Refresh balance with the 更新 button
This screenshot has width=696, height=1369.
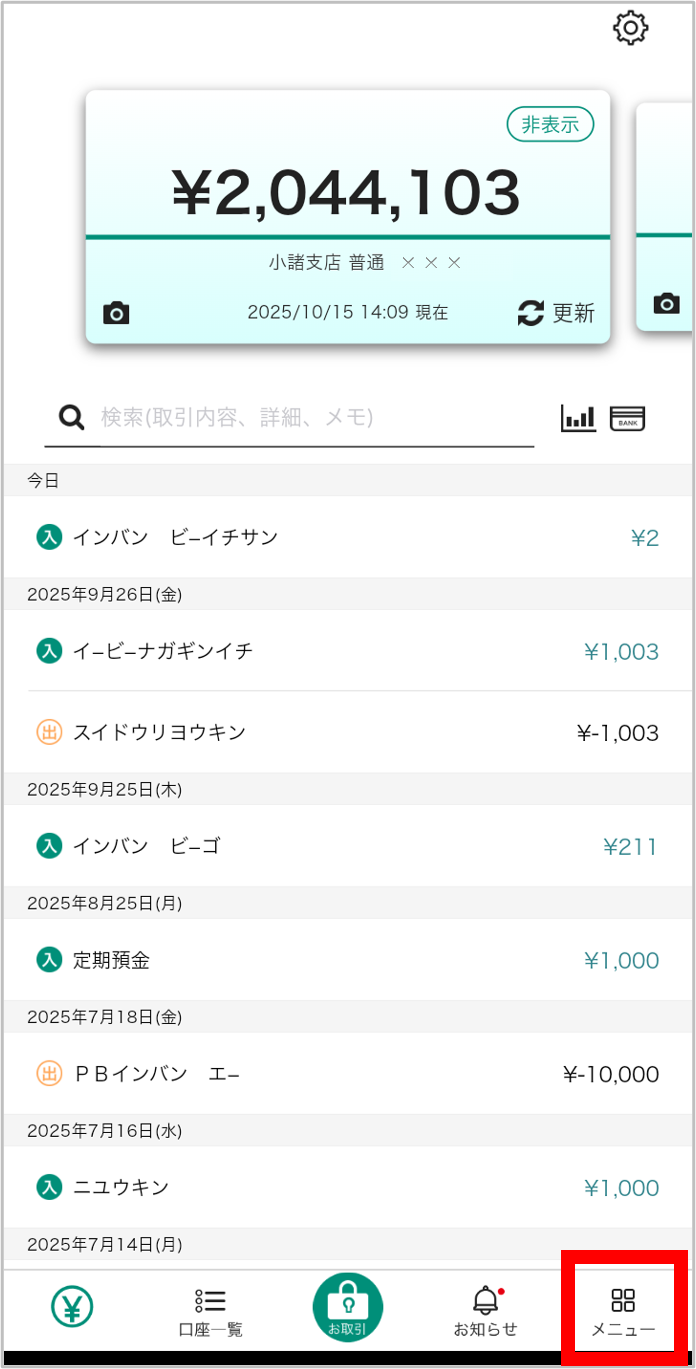pyautogui.click(x=556, y=313)
